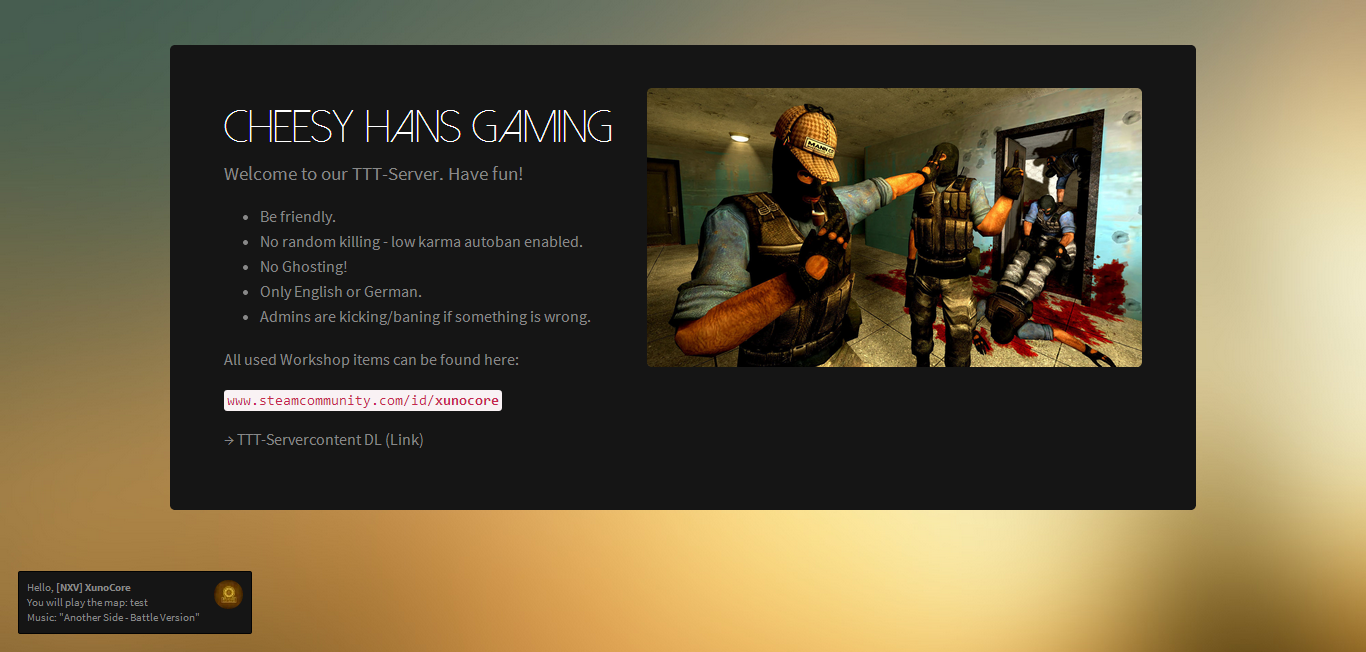1366x652 pixels.
Task: Open the TTT-Servercontent DL link
Action: pos(324,439)
